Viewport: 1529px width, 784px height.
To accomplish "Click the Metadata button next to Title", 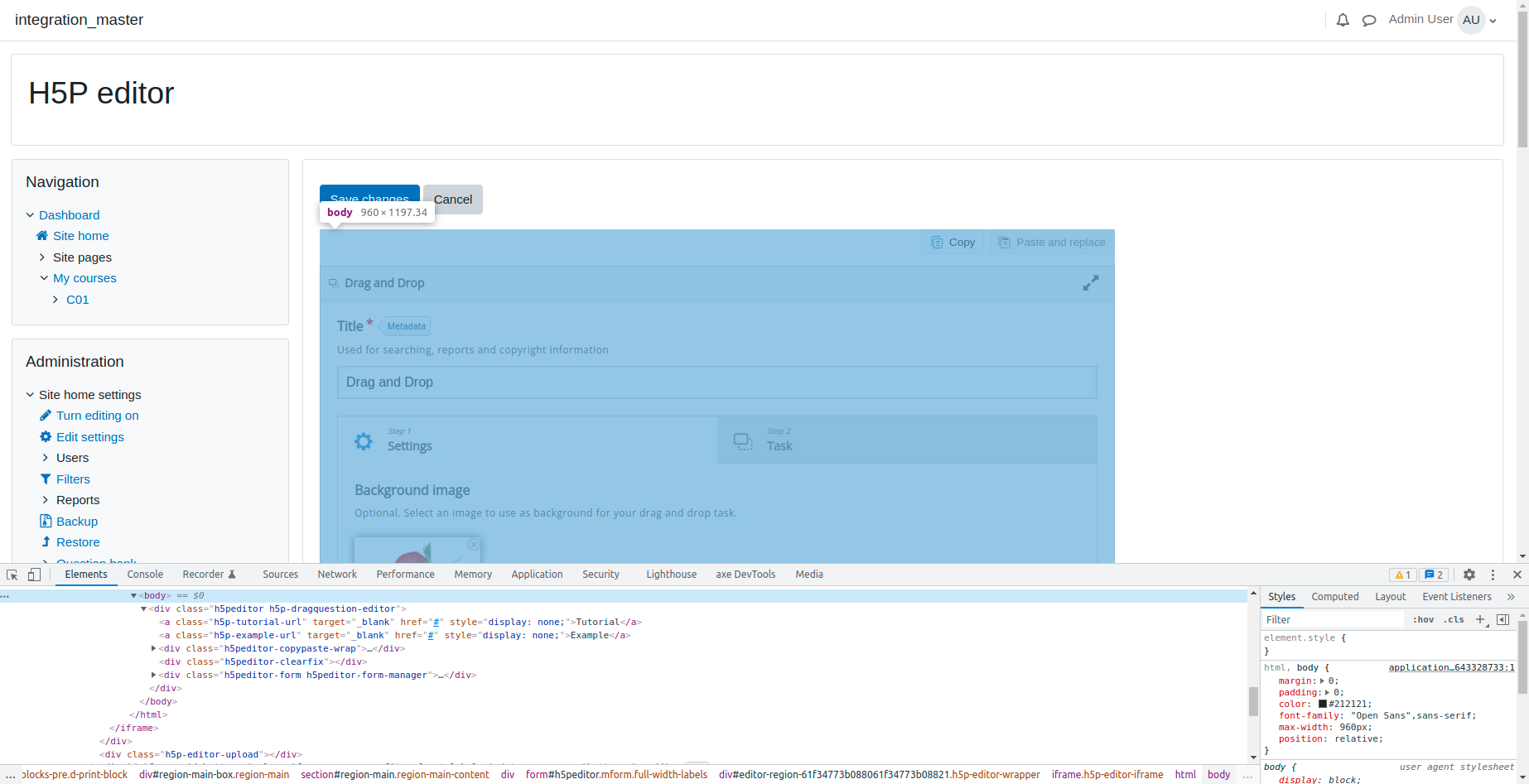I will (x=406, y=326).
